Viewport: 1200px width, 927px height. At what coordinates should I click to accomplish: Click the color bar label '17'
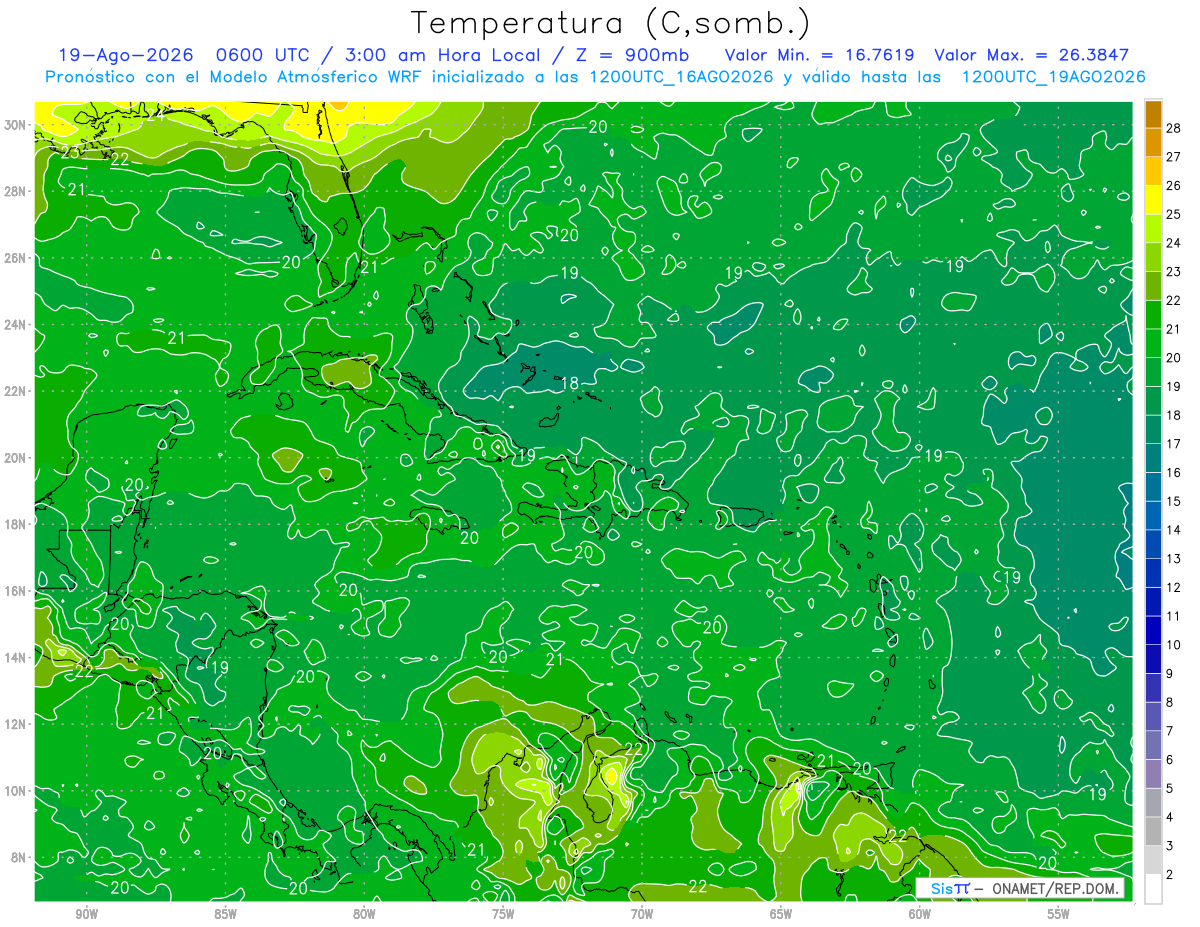[x=1174, y=444]
